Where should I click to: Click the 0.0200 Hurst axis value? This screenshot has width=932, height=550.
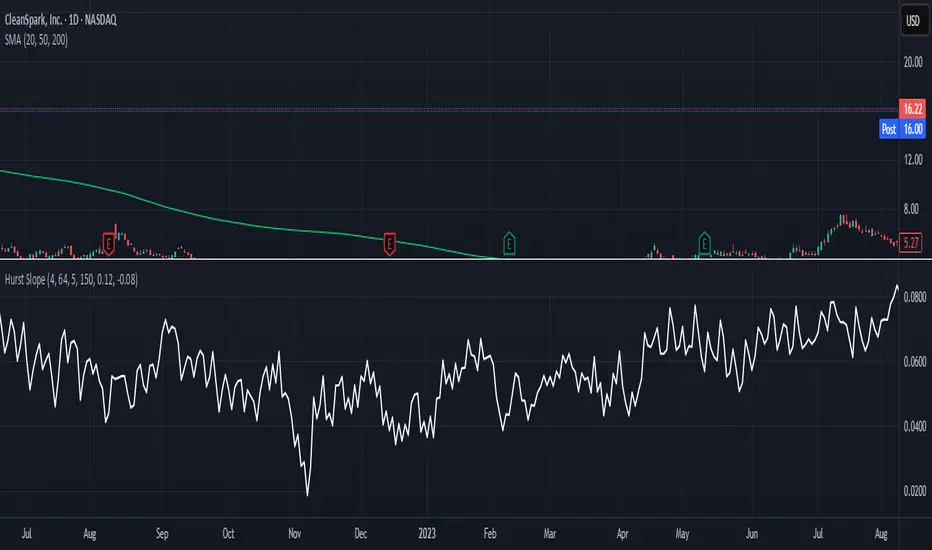(x=915, y=491)
